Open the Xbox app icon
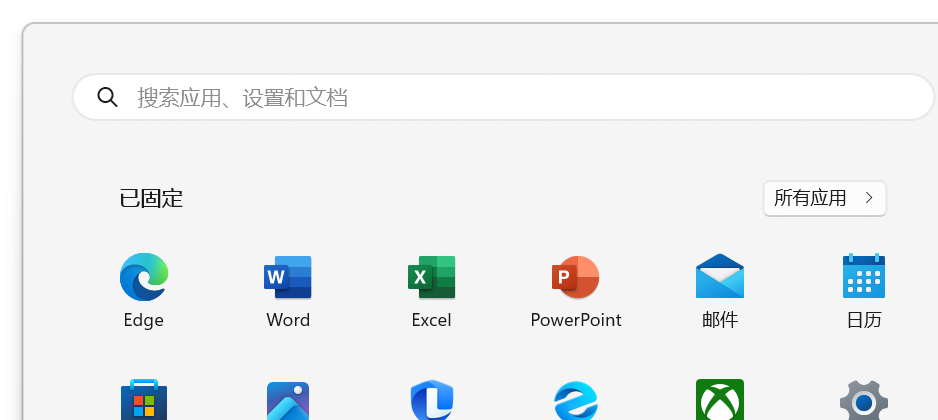This screenshot has width=938, height=420. (720, 400)
